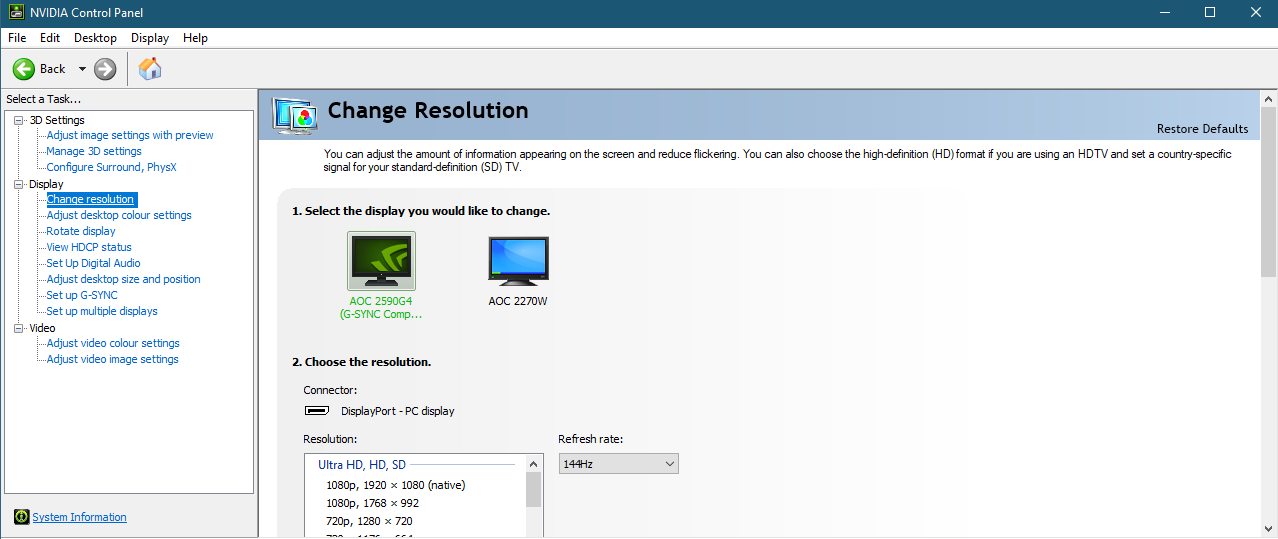Open the Back history dropdown arrow
Image resolution: width=1278 pixels, height=539 pixels.
[x=82, y=69]
